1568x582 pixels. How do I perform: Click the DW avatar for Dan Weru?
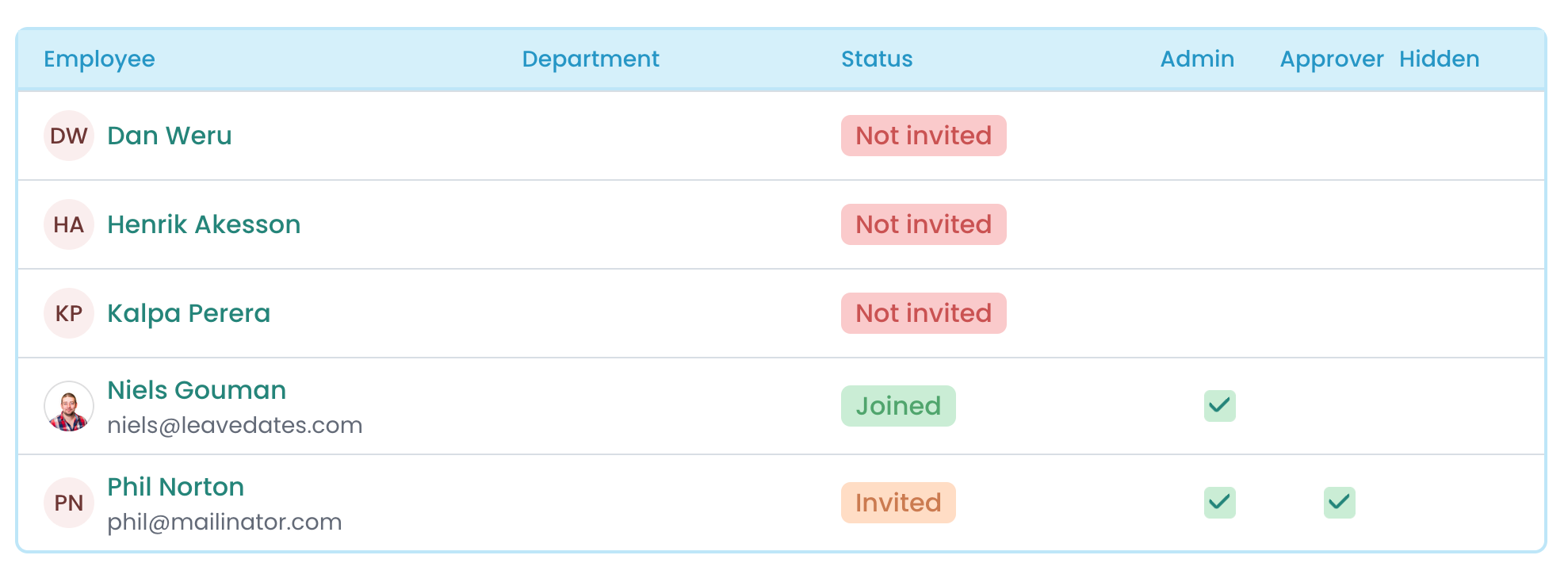(x=69, y=136)
